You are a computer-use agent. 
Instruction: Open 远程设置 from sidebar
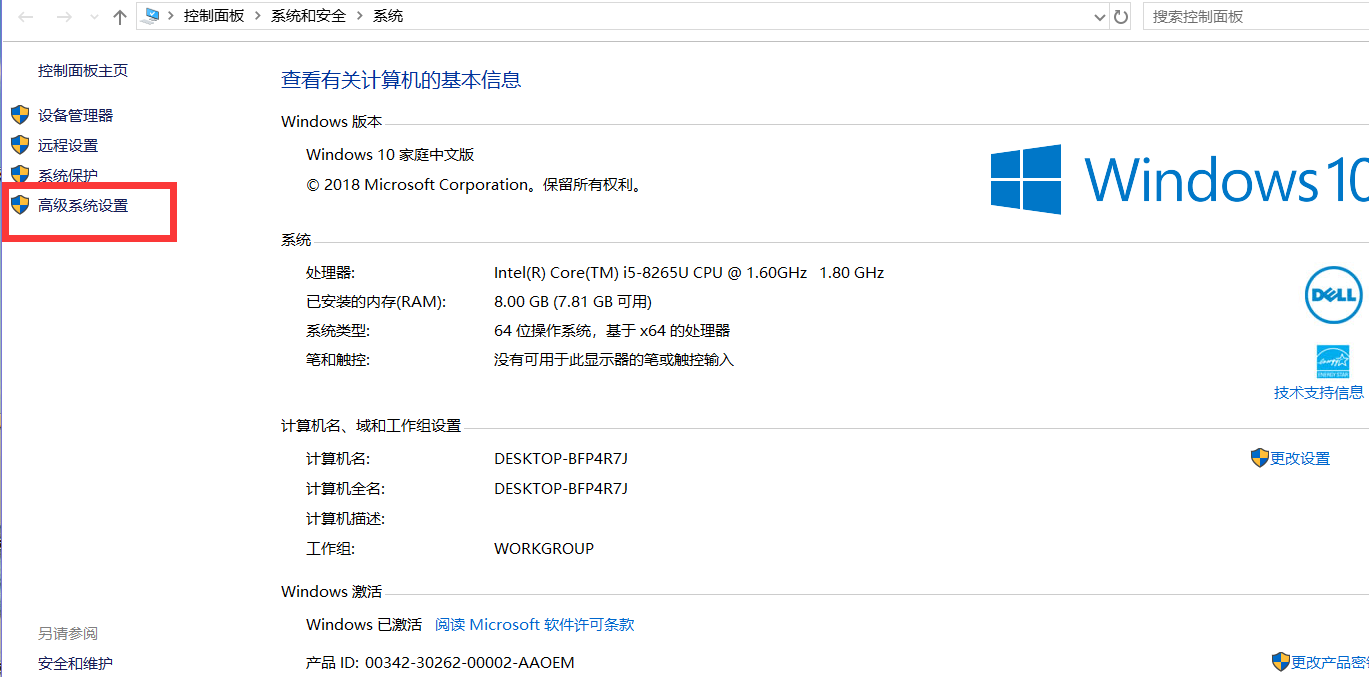click(x=68, y=145)
